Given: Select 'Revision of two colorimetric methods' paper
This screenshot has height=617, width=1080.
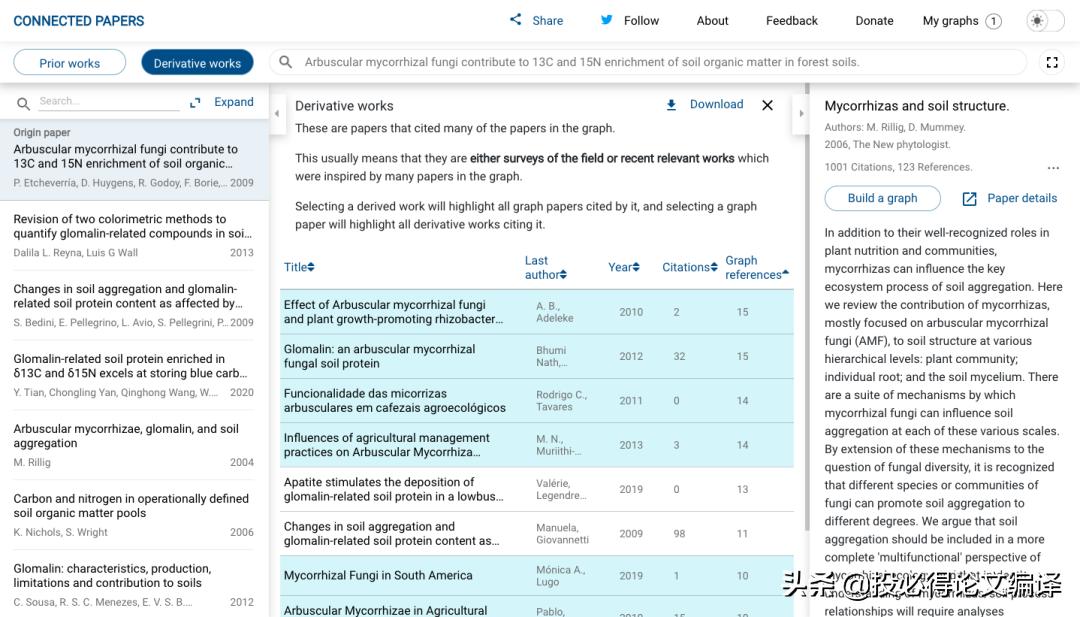Looking at the screenshot, I should (134, 236).
